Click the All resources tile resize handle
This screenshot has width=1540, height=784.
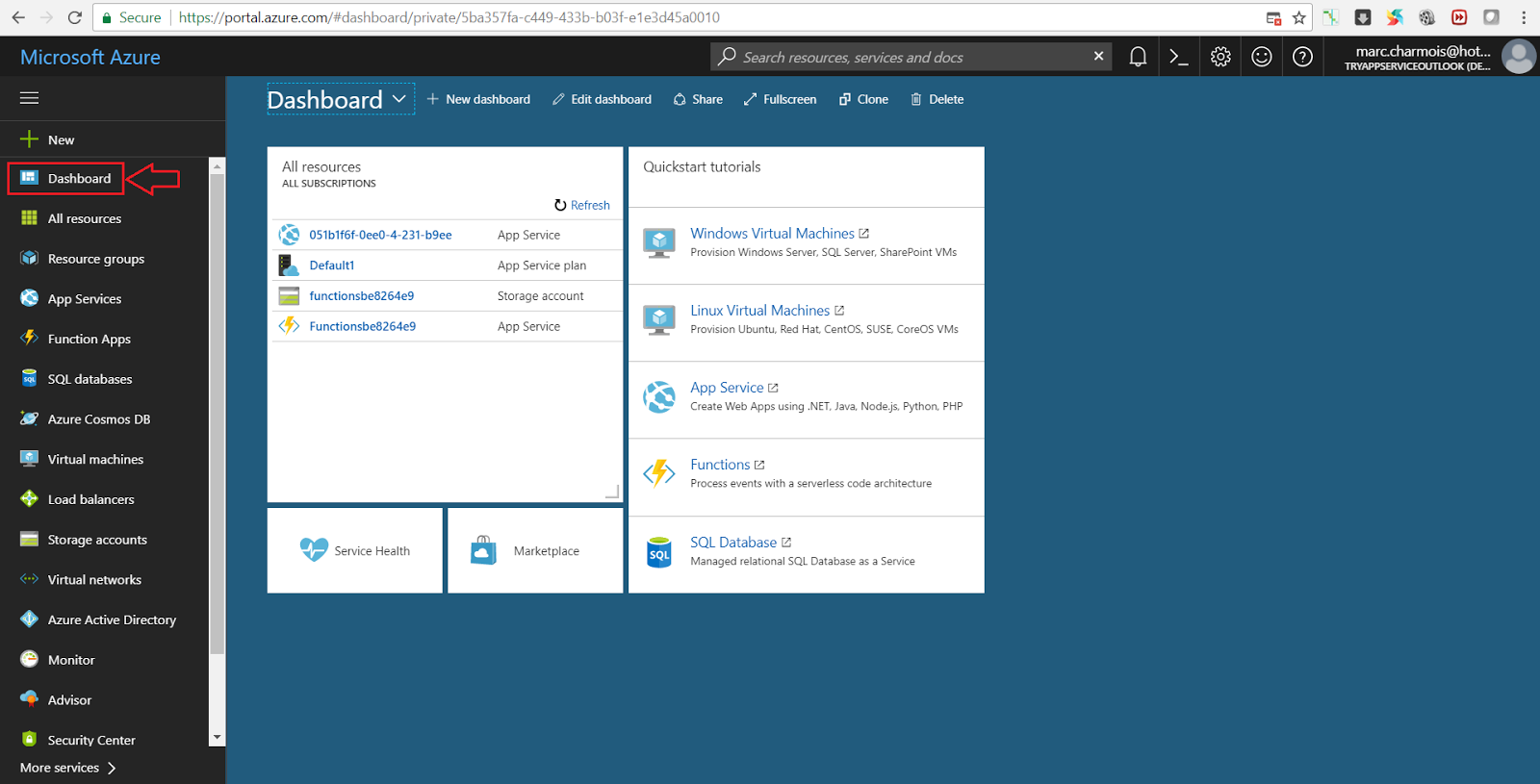[612, 492]
